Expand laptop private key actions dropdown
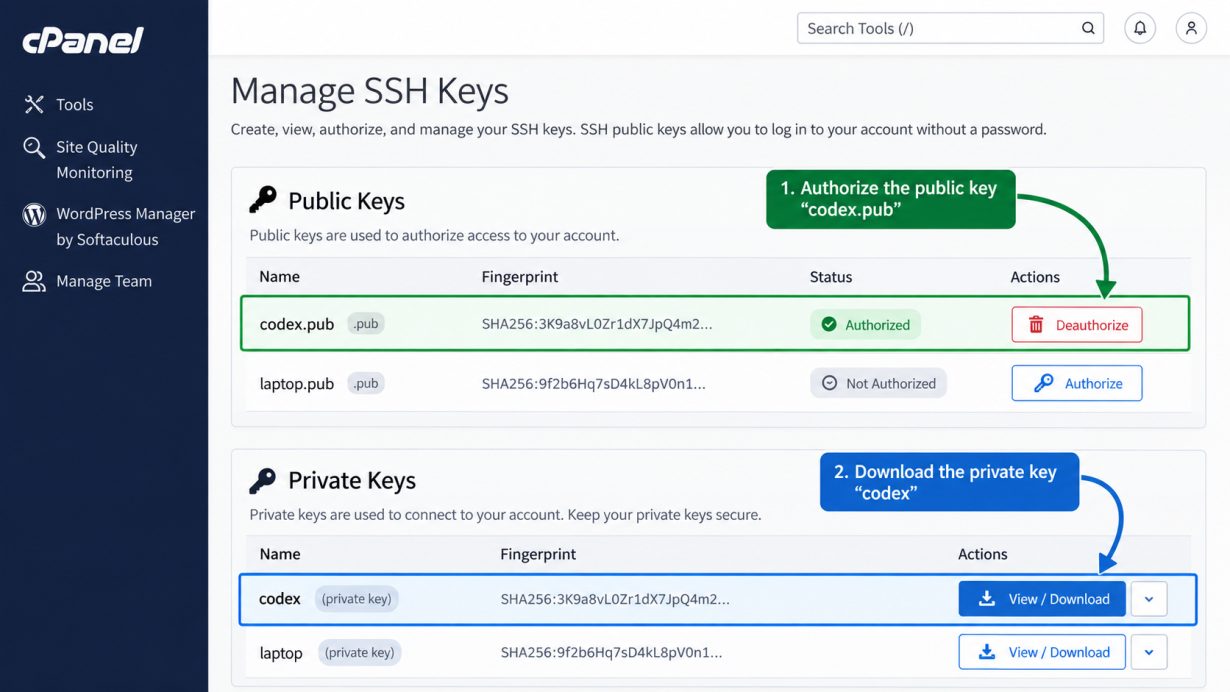 [x=1149, y=652]
